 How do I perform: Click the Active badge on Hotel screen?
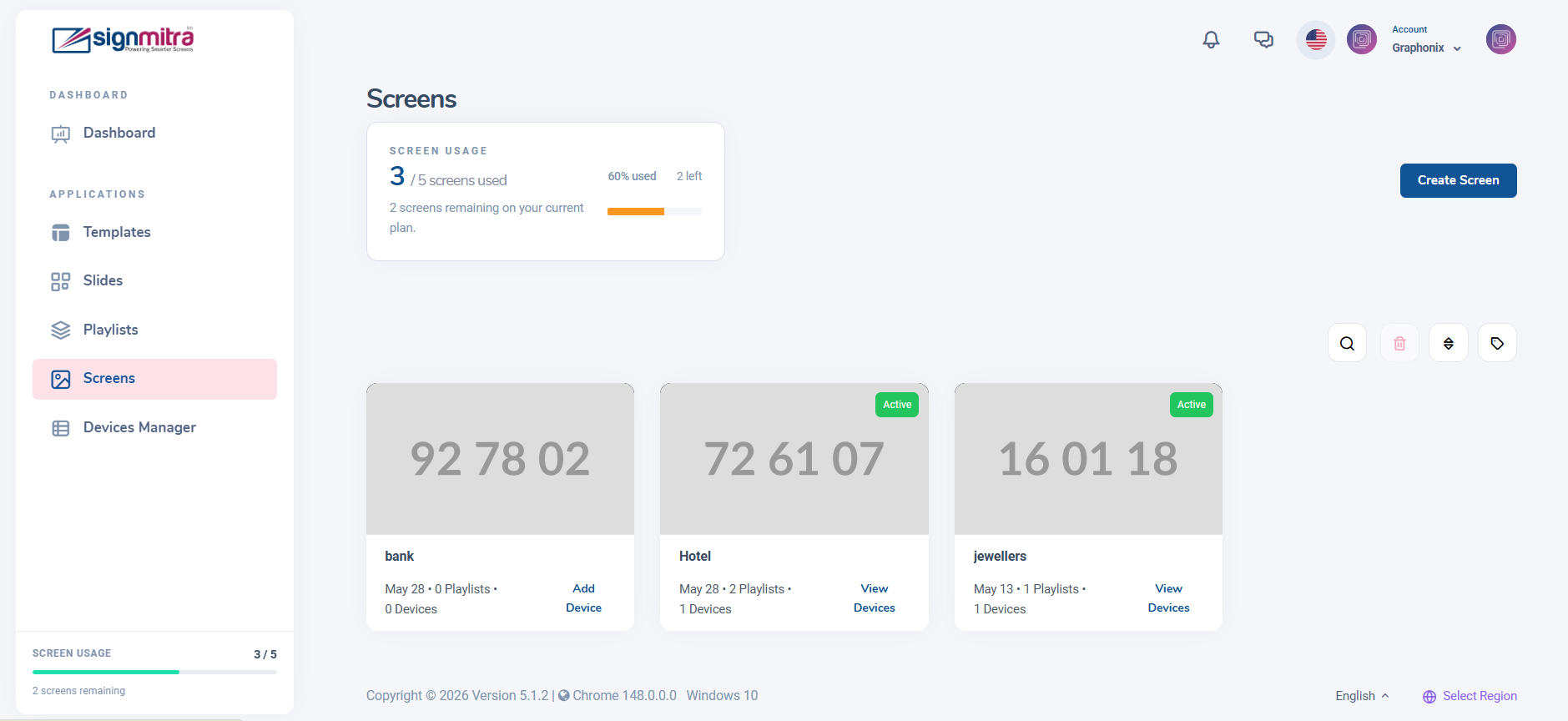coord(897,405)
